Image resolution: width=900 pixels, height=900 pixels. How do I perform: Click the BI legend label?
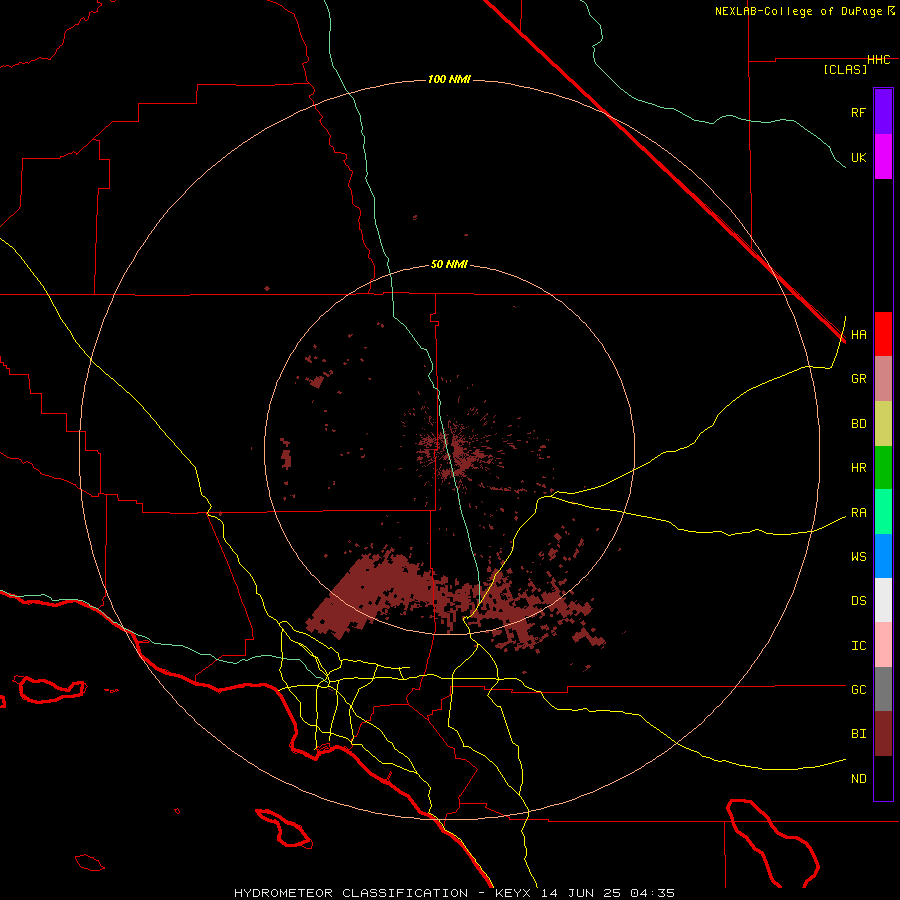click(x=859, y=734)
